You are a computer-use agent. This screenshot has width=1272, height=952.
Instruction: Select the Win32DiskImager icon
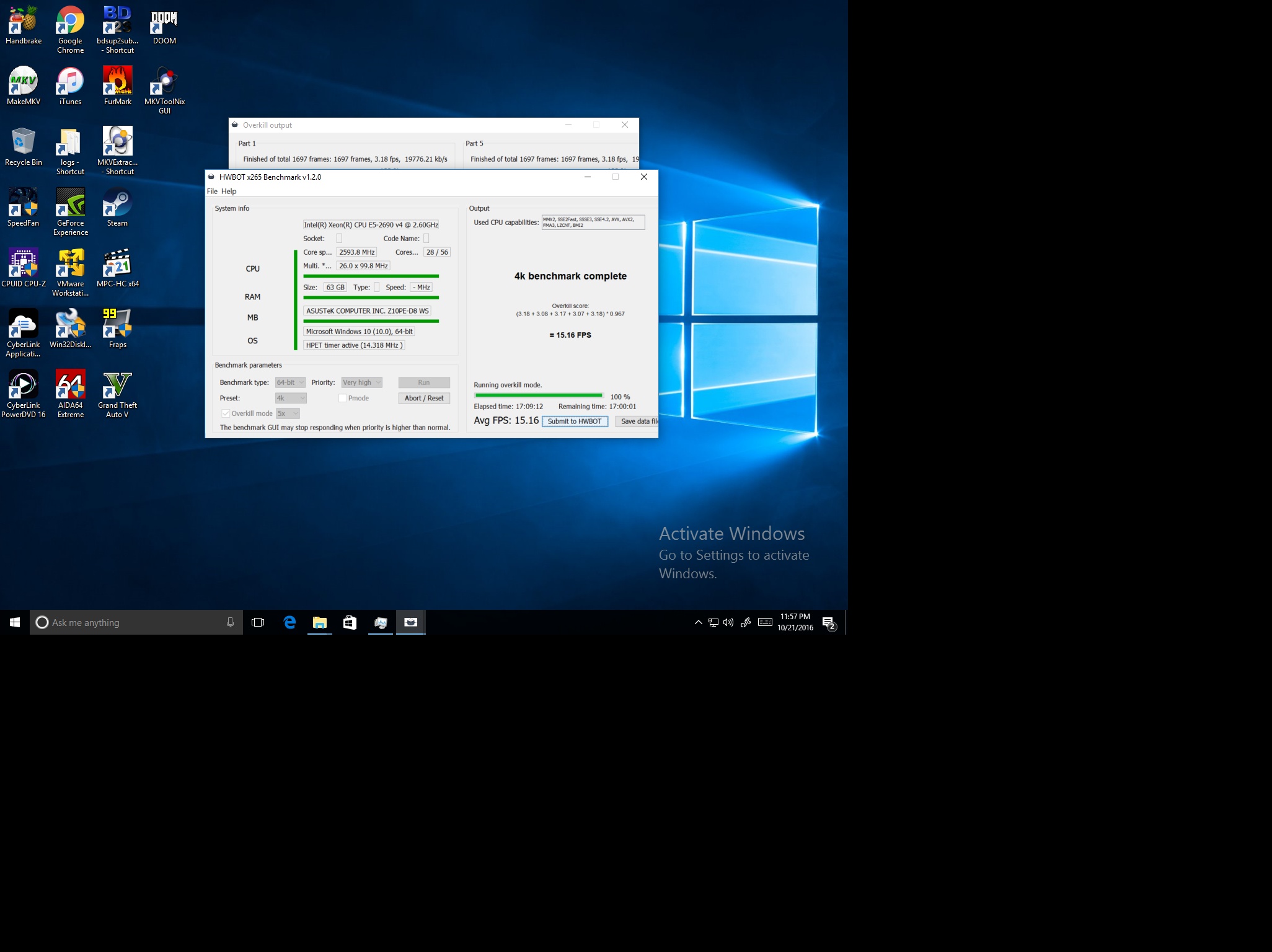click(x=70, y=328)
